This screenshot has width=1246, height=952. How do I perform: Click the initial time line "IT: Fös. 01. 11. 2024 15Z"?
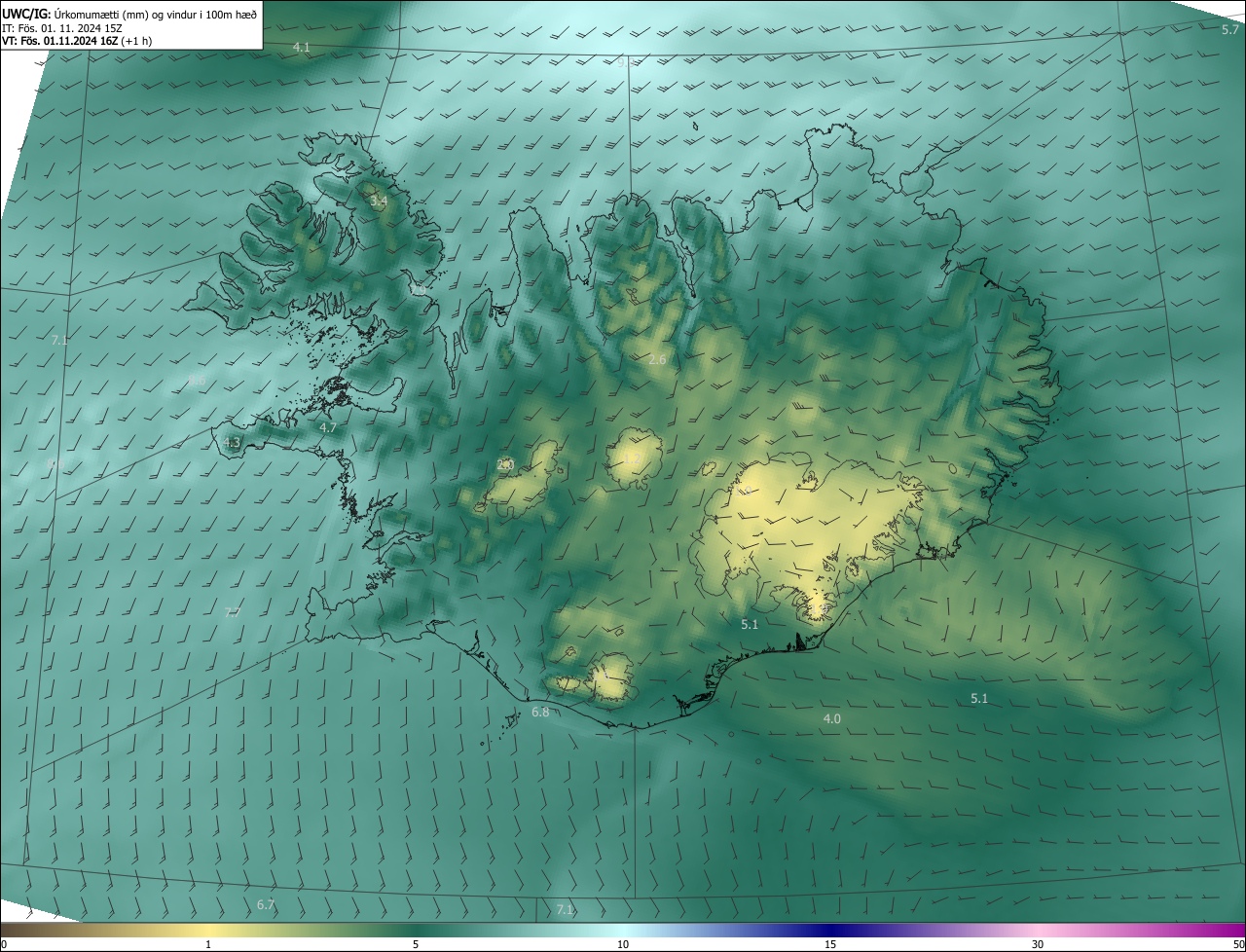[x=61, y=27]
